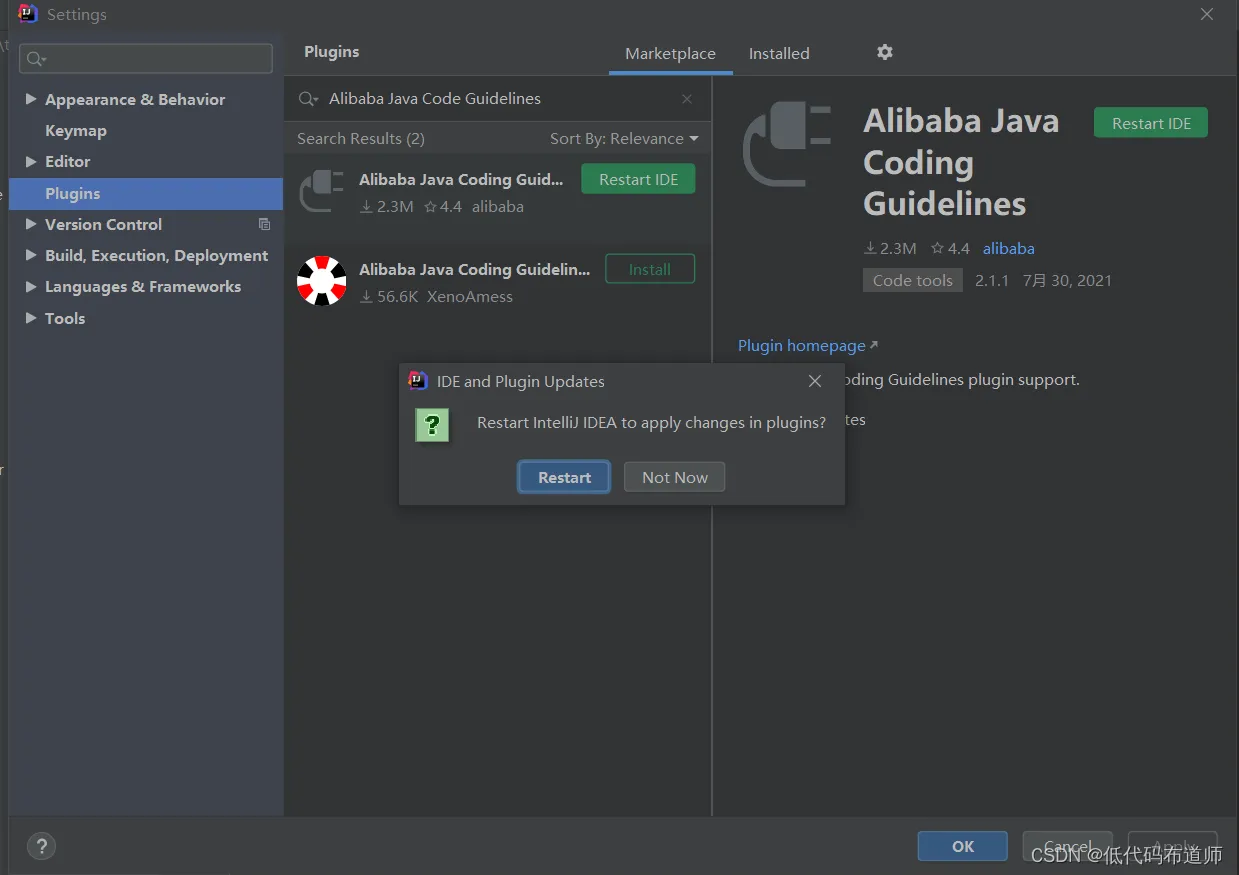The height and width of the screenshot is (875, 1239).
Task: Click version 2.1.1 text
Action: (x=992, y=280)
